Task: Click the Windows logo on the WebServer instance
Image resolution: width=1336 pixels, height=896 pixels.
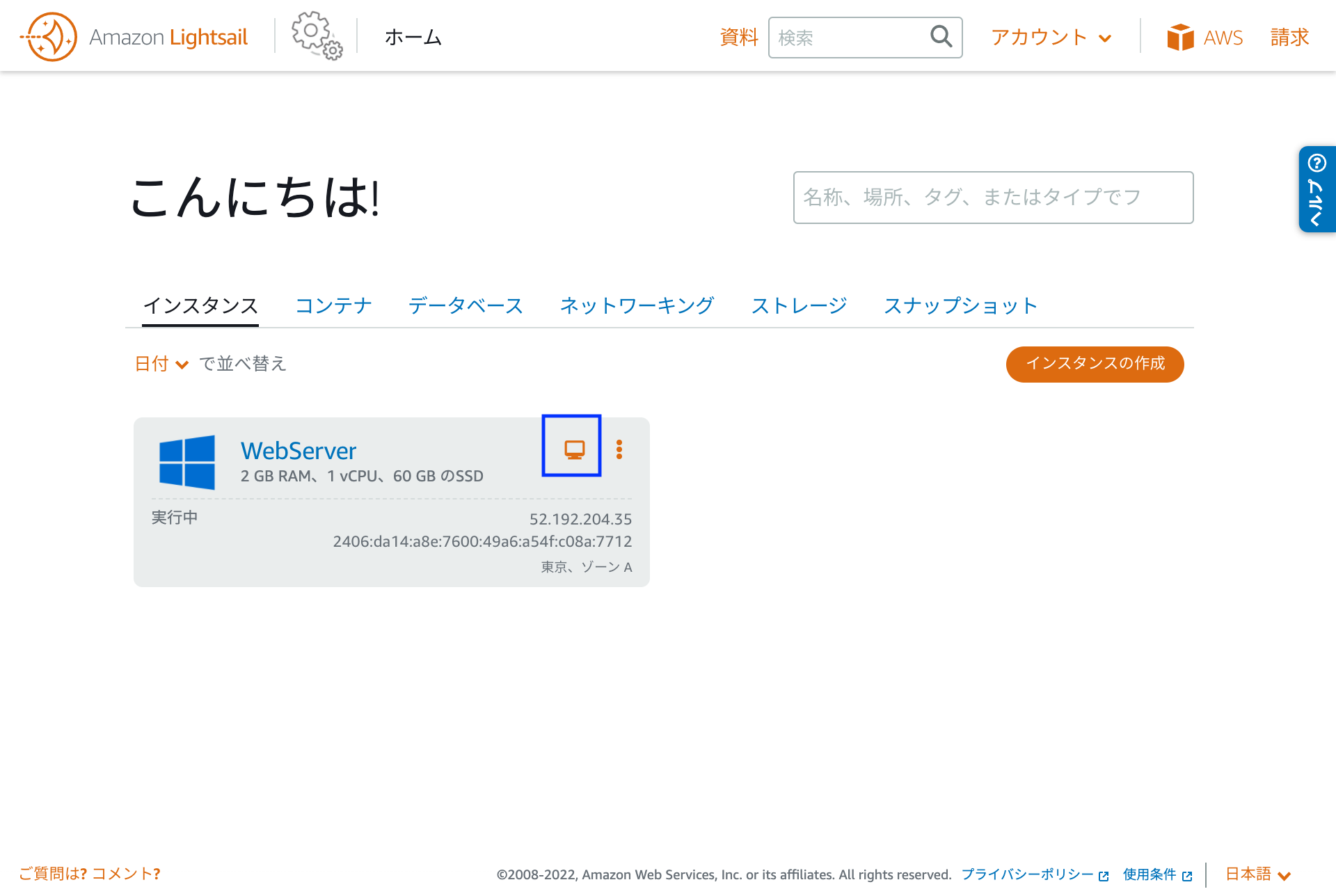Action: 186,461
